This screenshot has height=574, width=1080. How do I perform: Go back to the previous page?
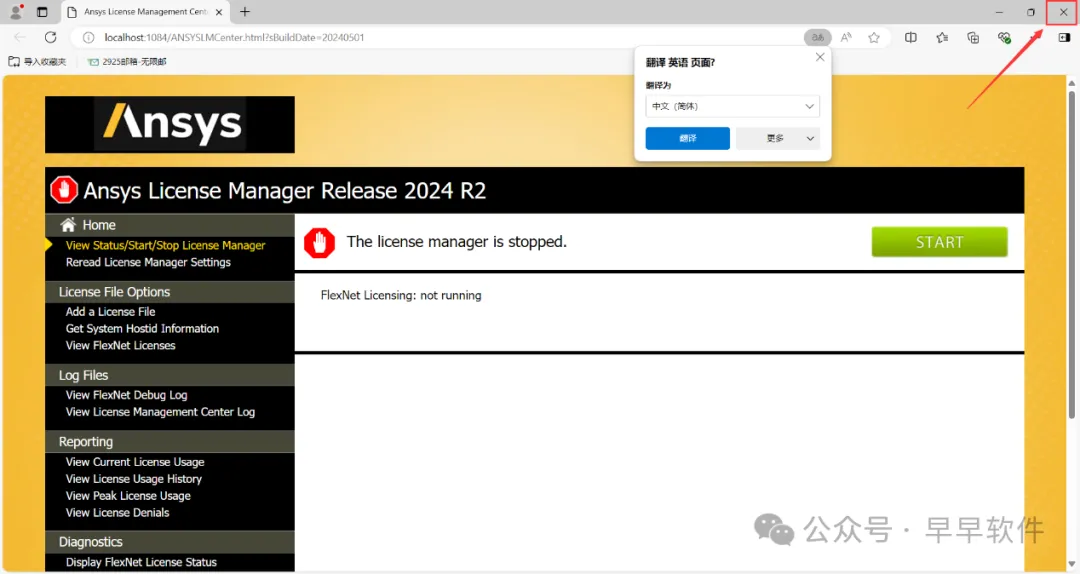click(20, 37)
